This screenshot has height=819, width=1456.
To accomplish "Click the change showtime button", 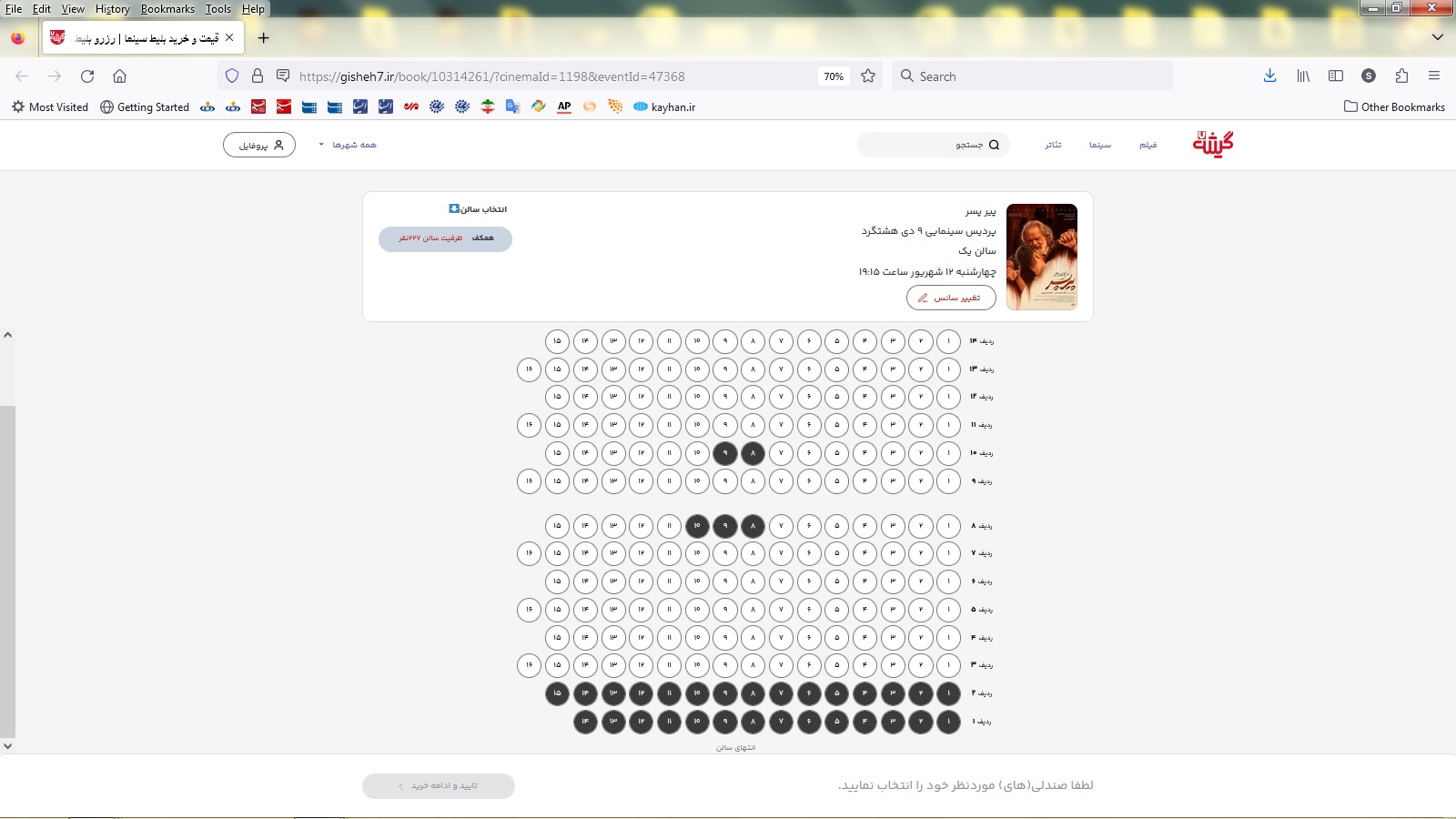I will (x=951, y=298).
